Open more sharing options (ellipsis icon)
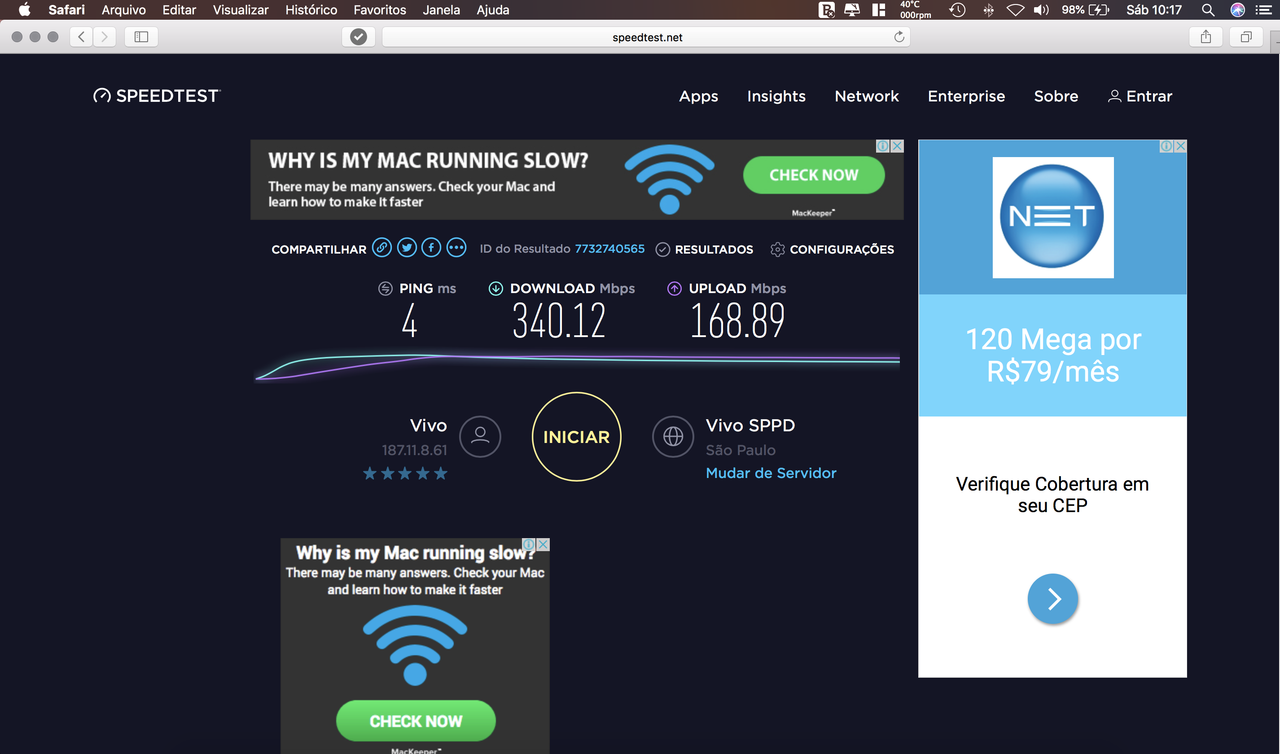Viewport: 1280px width, 754px height. tap(456, 247)
